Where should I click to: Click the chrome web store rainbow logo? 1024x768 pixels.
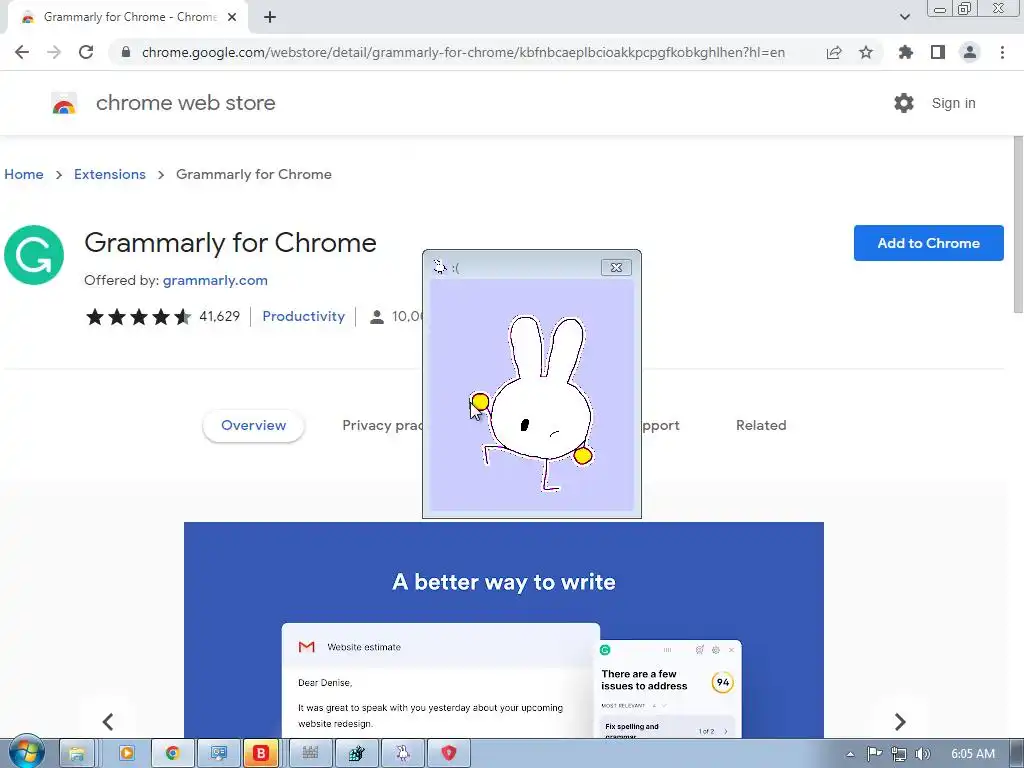tap(64, 103)
